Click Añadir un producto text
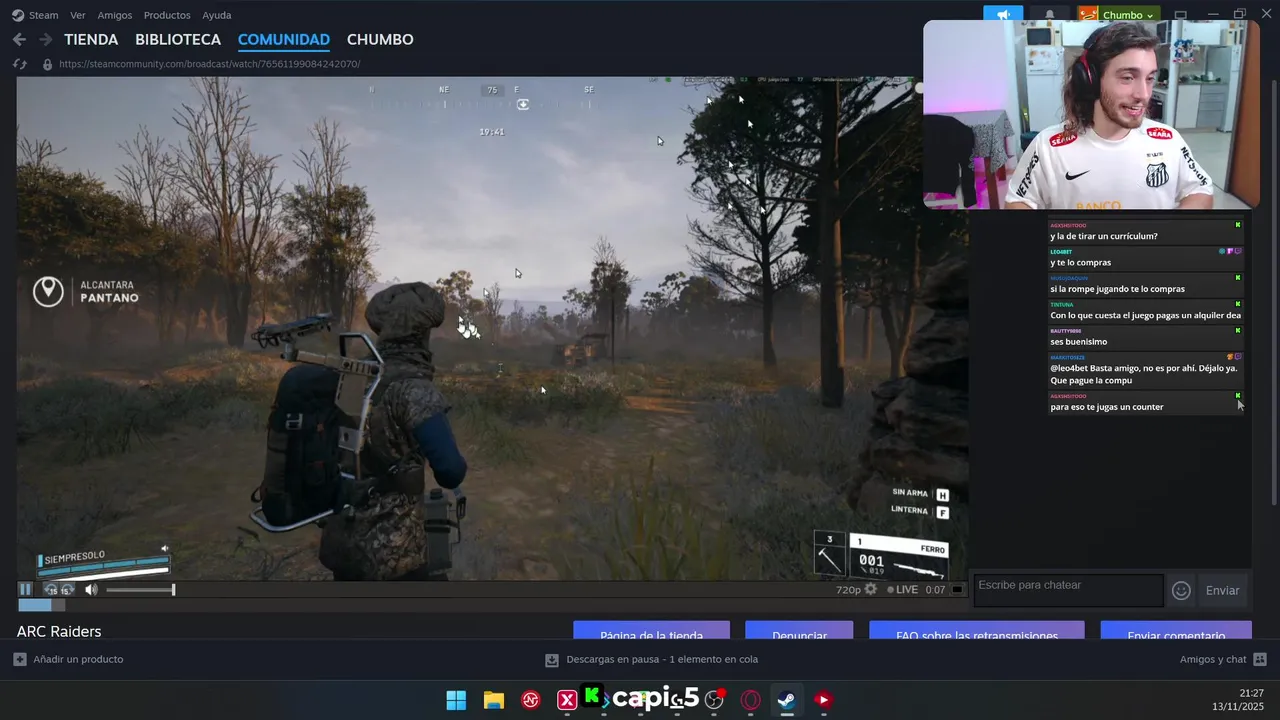Image resolution: width=1280 pixels, height=720 pixels. [x=78, y=660]
